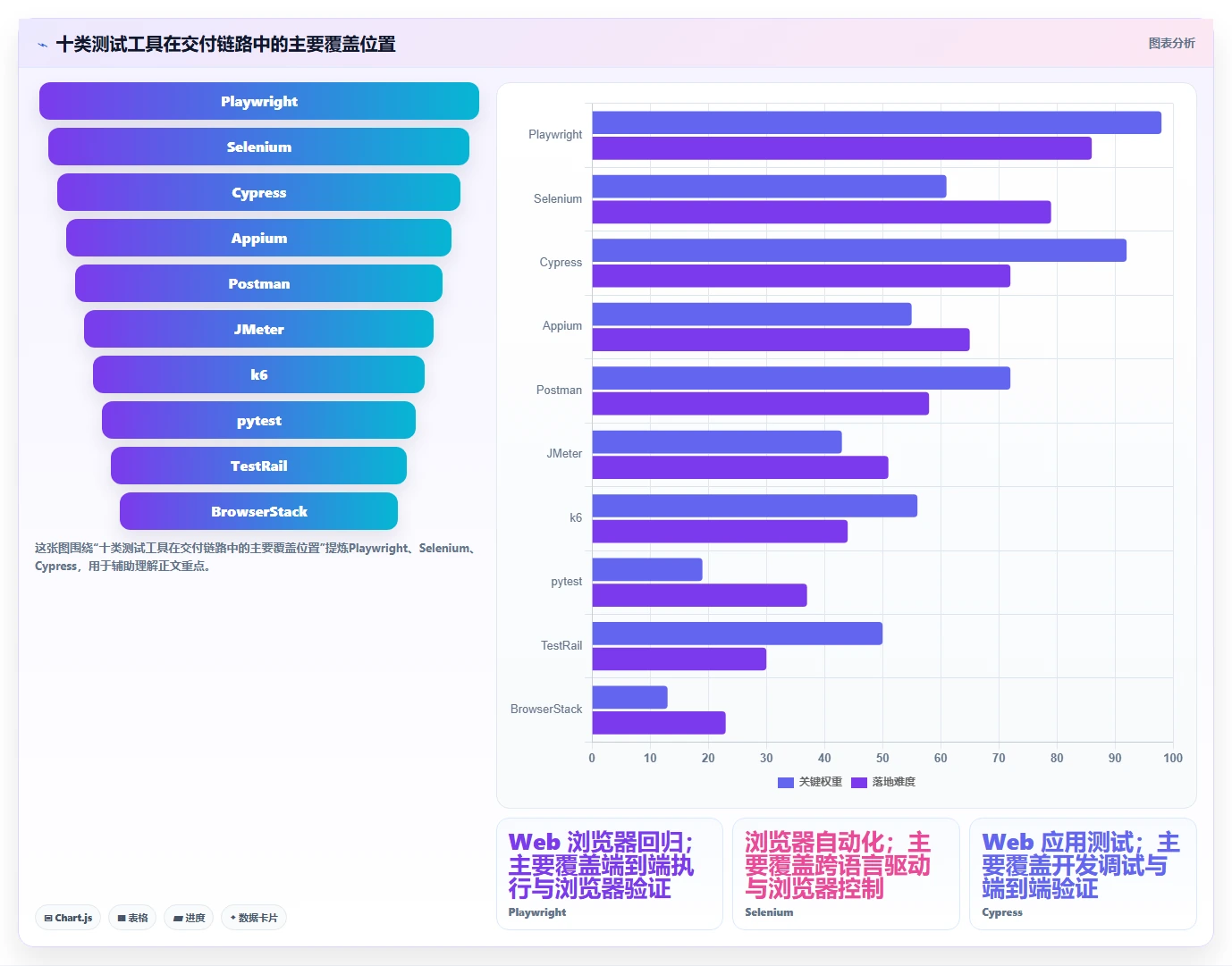Click Postman 落地难度 bar in chart
This screenshot has width=1232, height=966.
click(761, 404)
